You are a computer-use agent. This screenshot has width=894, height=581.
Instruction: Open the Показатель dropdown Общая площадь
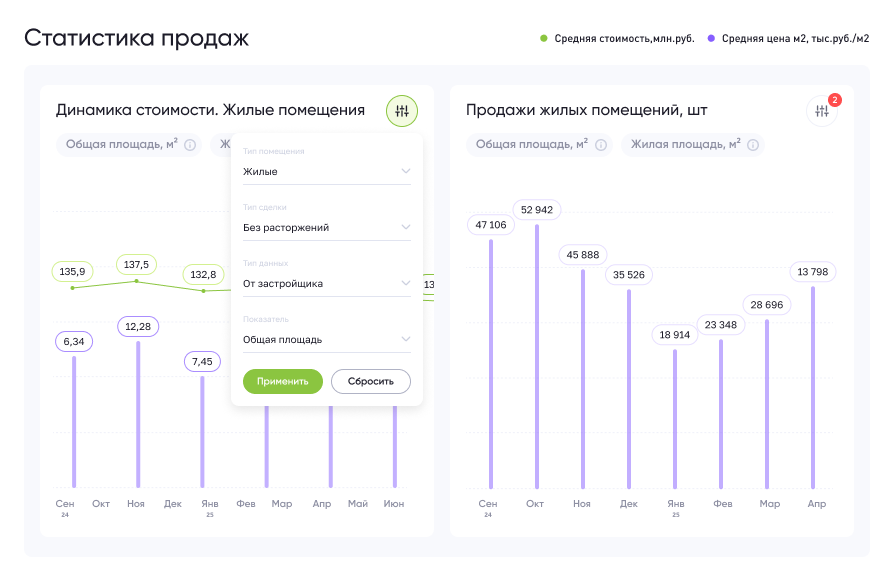(327, 339)
